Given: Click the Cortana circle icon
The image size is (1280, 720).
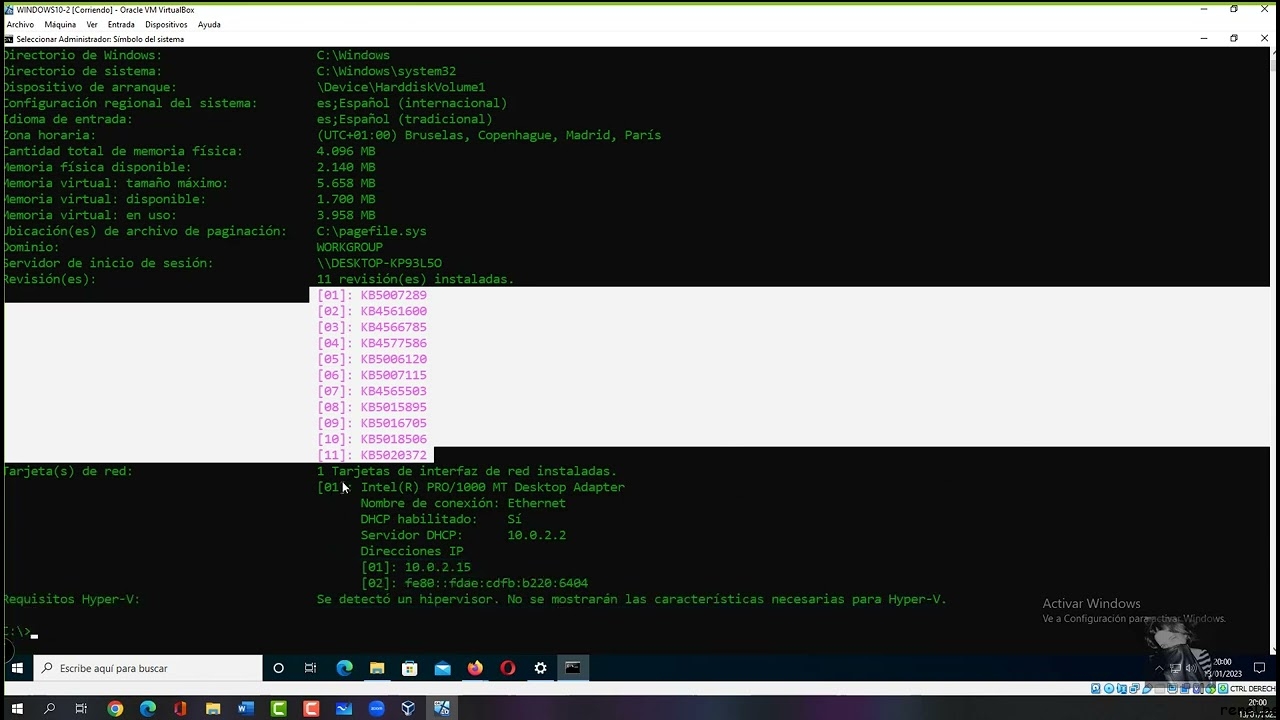Looking at the screenshot, I should [278, 668].
